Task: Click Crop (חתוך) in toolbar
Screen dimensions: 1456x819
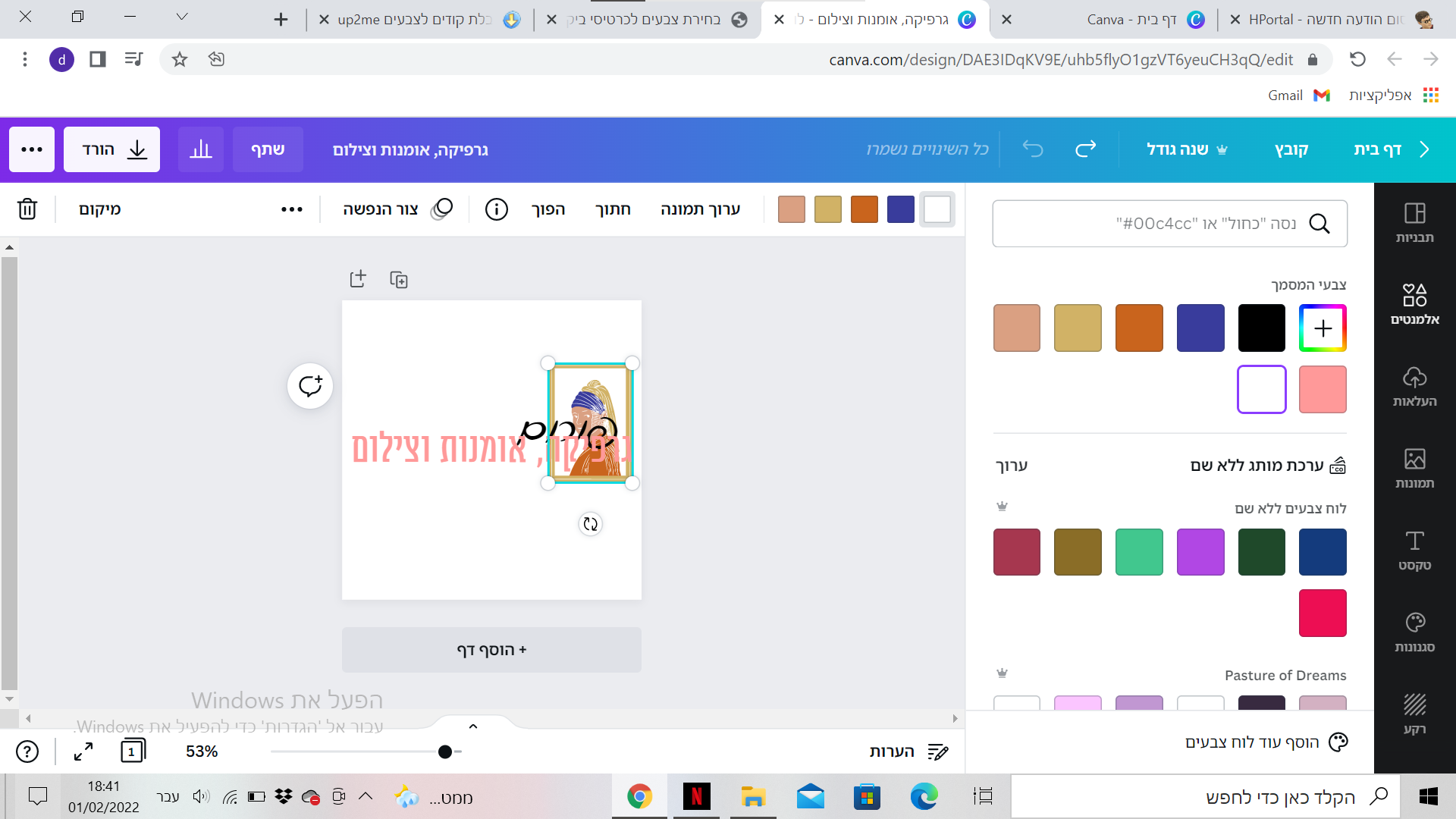Action: click(613, 209)
